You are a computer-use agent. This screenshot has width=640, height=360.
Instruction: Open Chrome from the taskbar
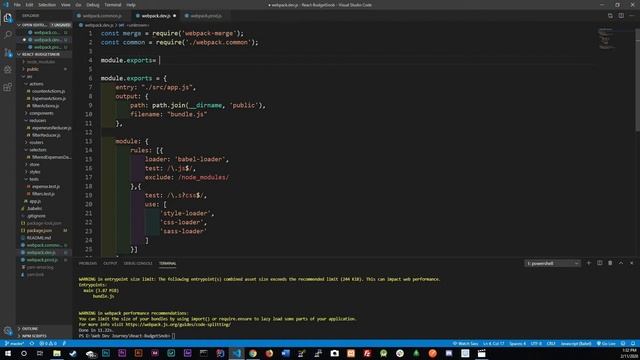tap(253, 353)
